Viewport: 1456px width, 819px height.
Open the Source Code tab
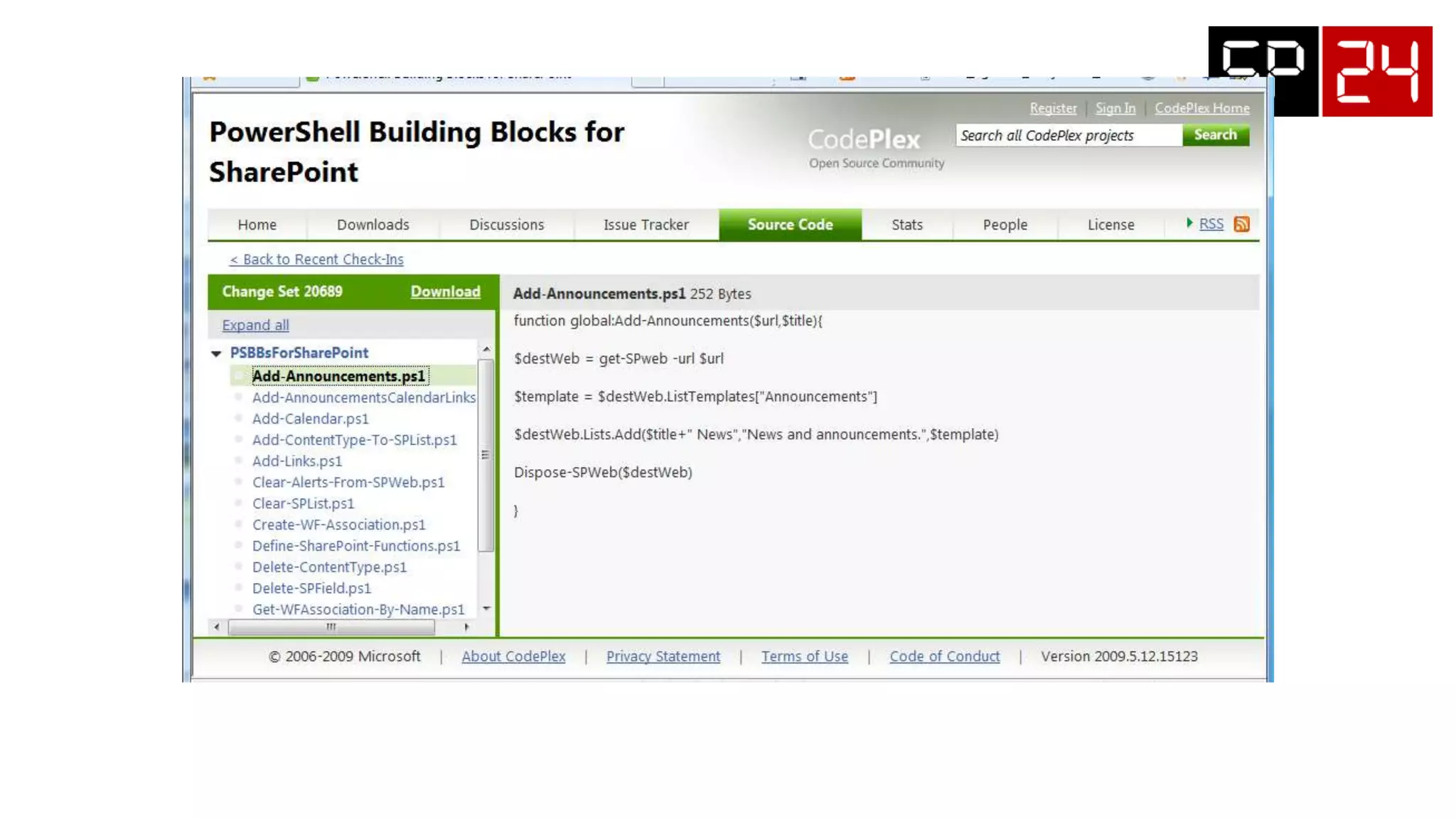tap(790, 225)
